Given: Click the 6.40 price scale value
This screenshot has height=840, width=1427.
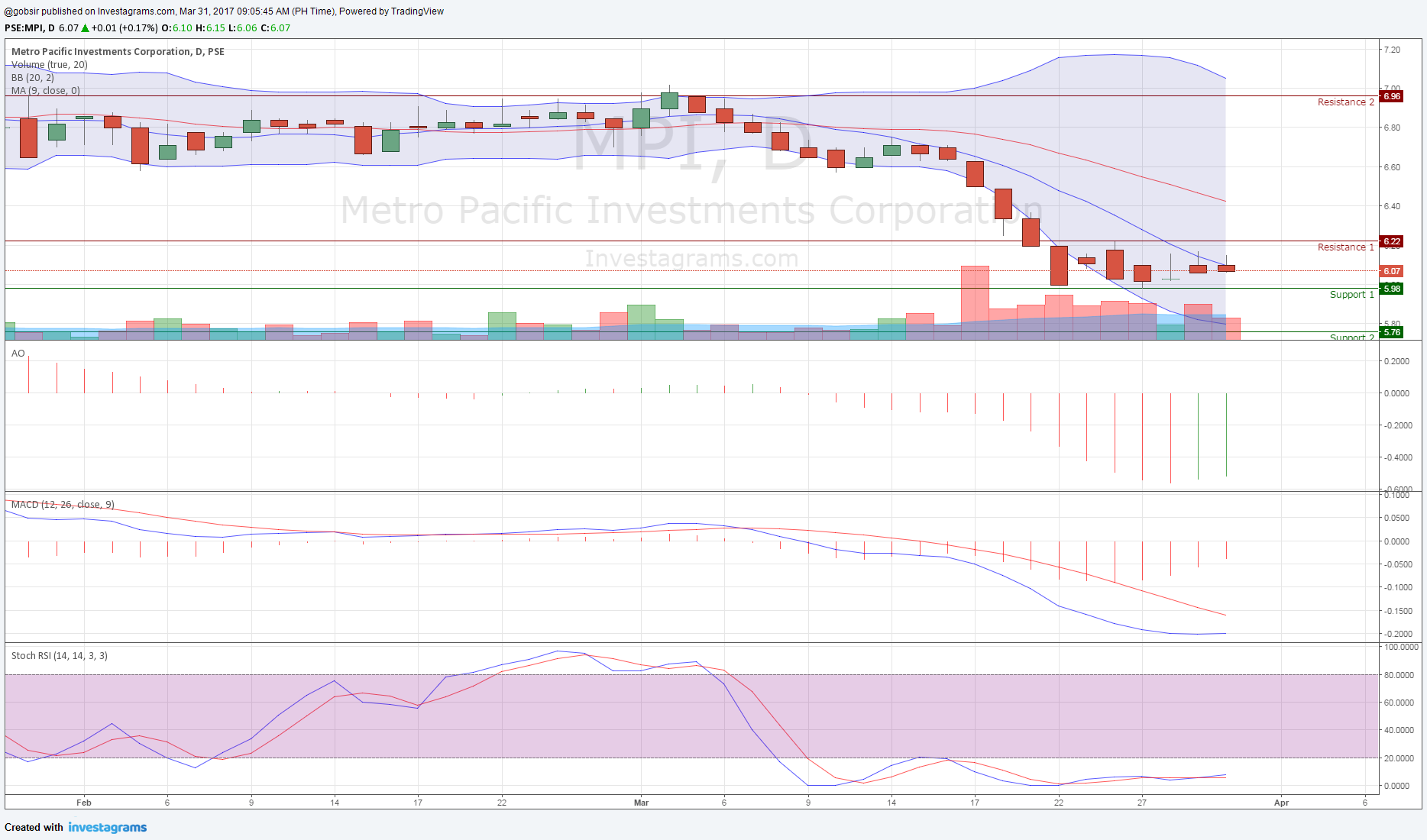Looking at the screenshot, I should [x=1392, y=206].
